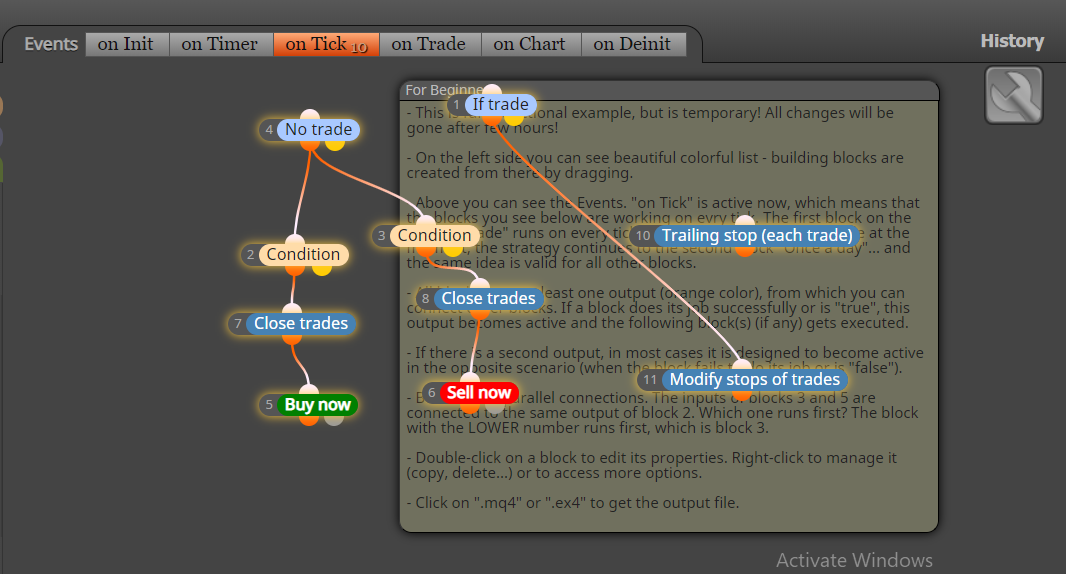Select the red Sell now block

(x=479, y=392)
